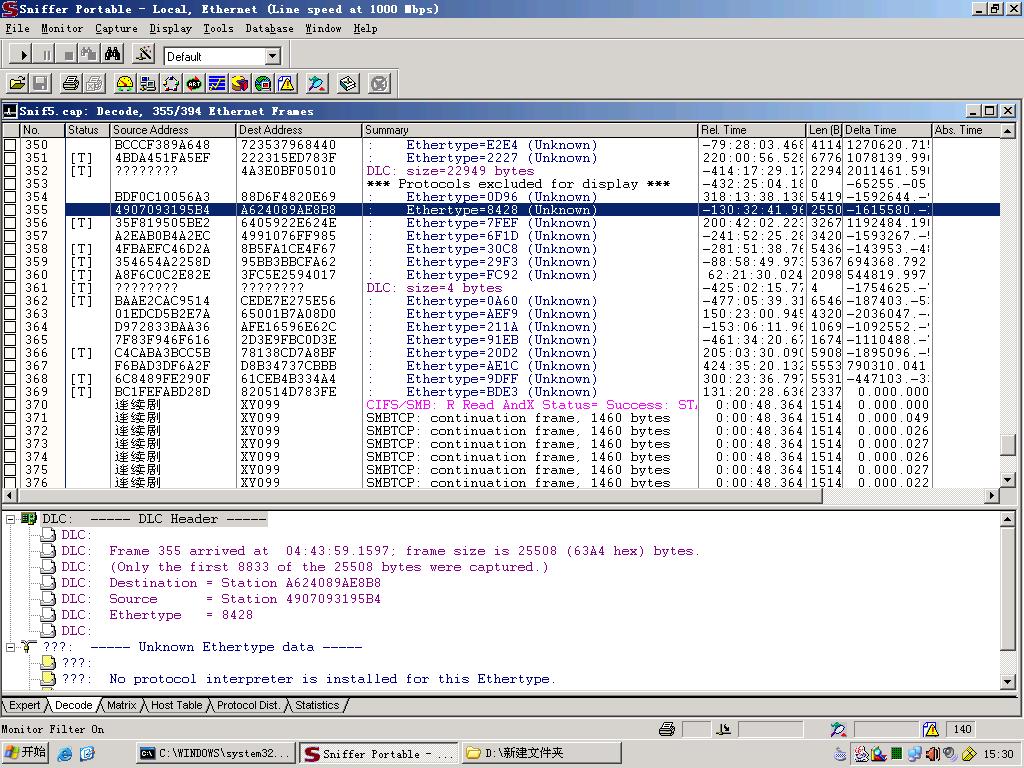The height and width of the screenshot is (768, 1024).
Task: Open the alarm log warning icon
Action: [287, 84]
